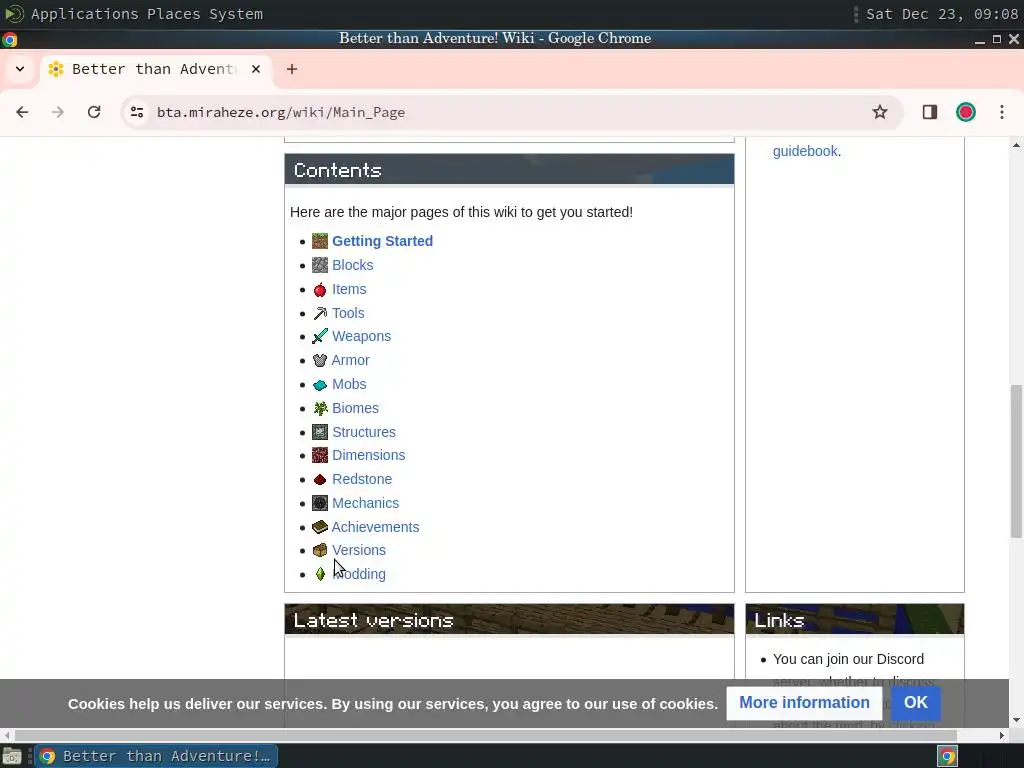
Task: Follow the guidebook link
Action: 805,152
